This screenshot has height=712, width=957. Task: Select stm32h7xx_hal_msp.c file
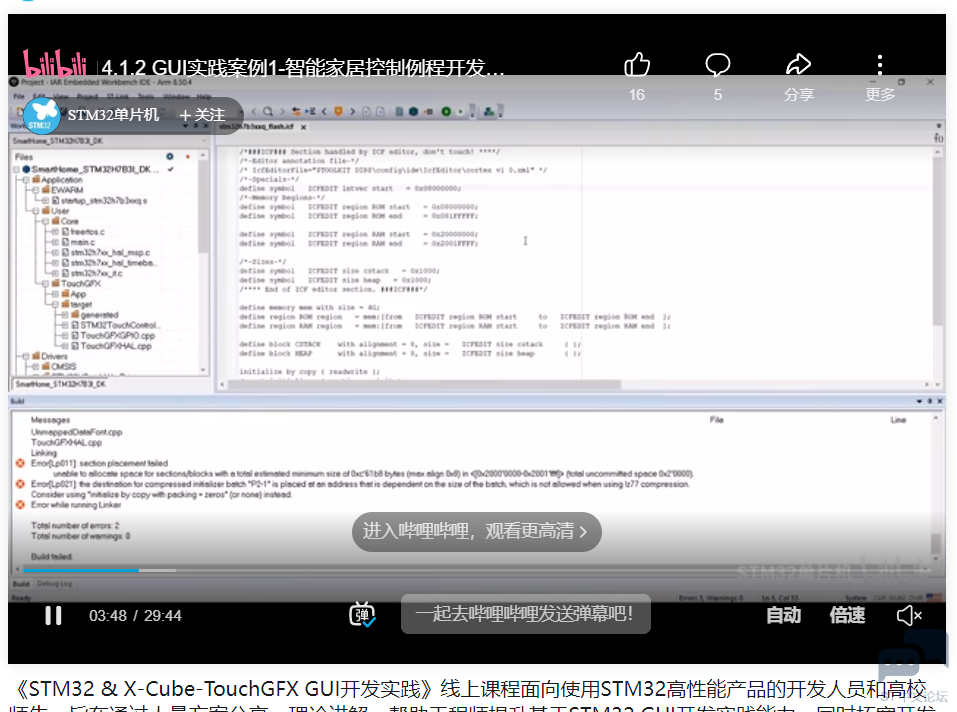click(x=106, y=253)
